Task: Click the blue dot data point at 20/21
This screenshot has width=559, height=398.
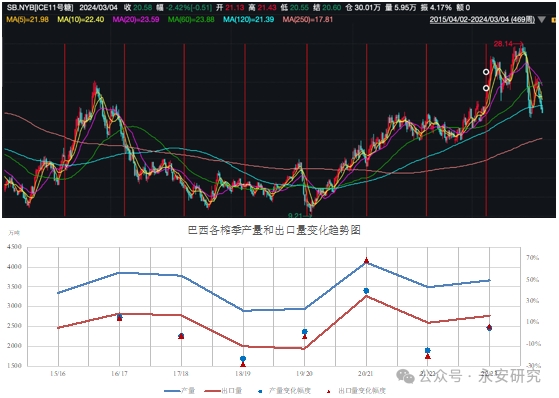Action: tap(366, 291)
